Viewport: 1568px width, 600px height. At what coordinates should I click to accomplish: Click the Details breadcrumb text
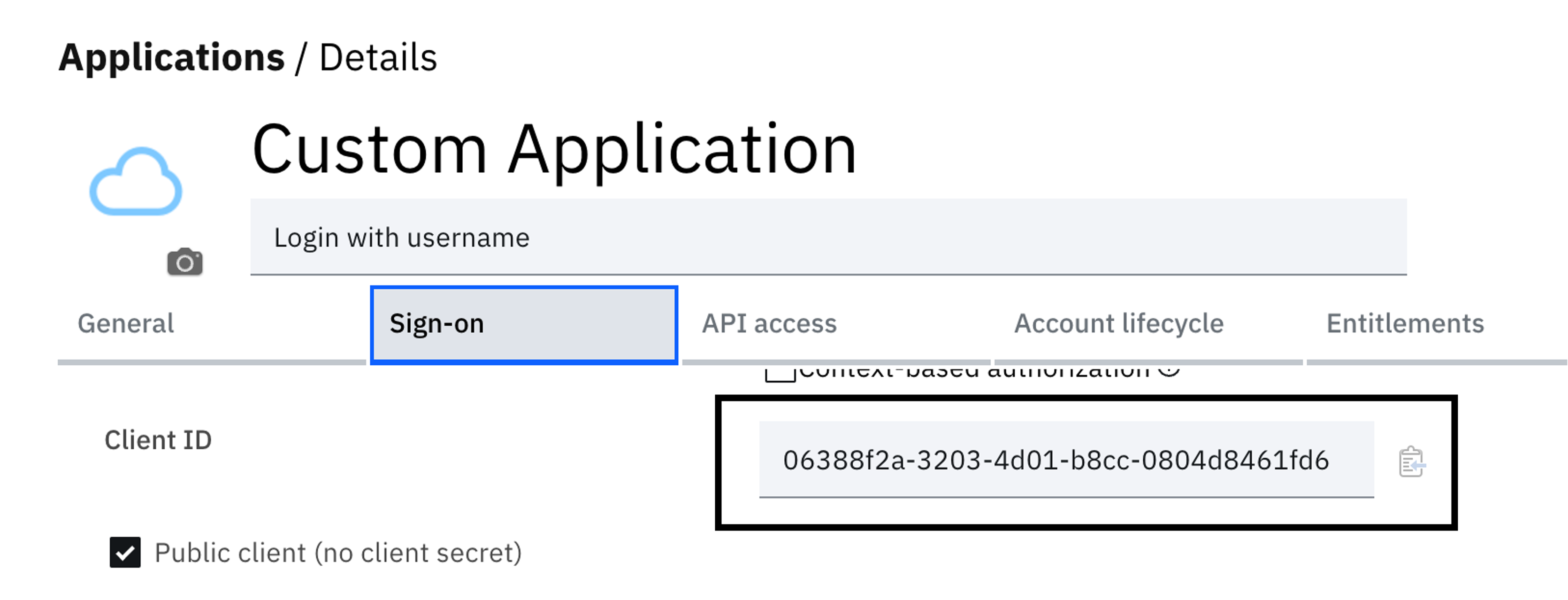point(378,58)
